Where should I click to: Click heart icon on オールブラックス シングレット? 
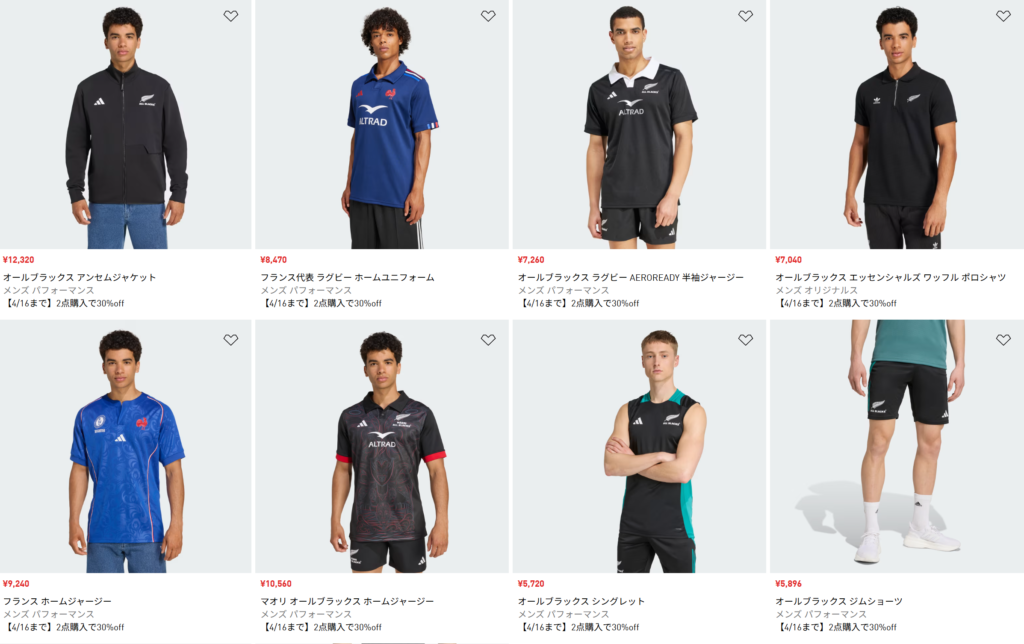point(745,340)
